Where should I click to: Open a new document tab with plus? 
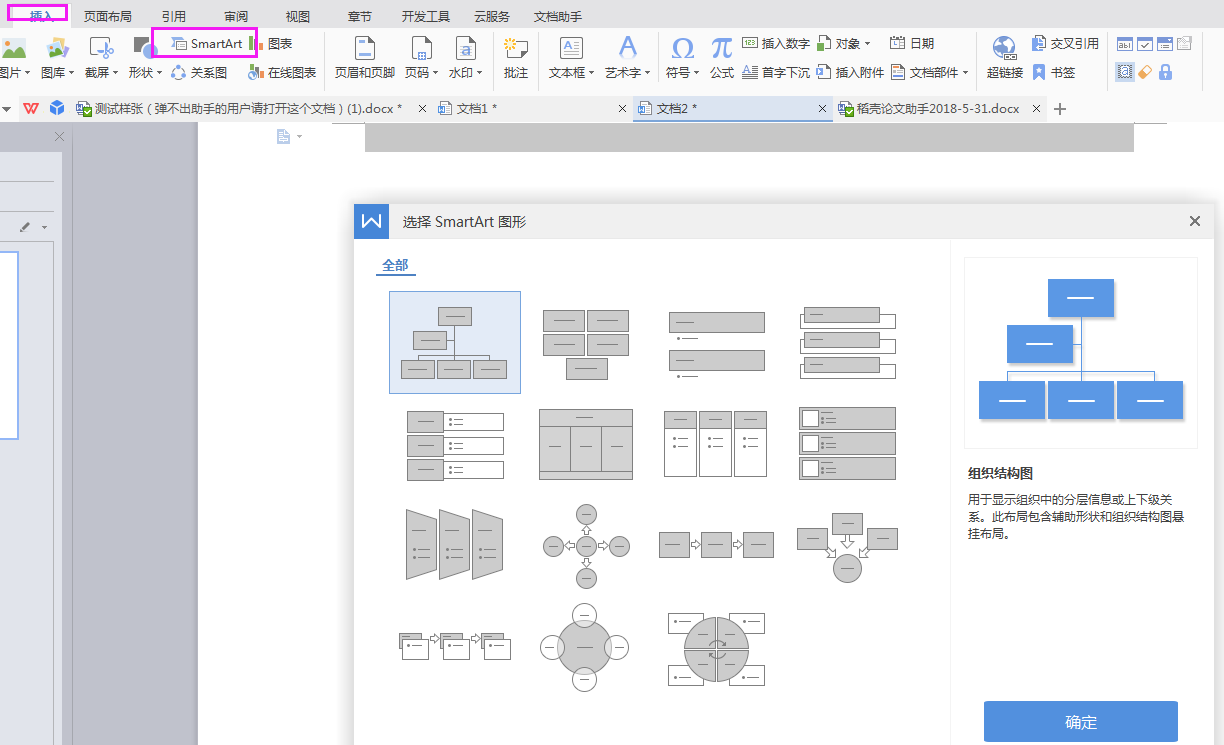[x=1061, y=109]
